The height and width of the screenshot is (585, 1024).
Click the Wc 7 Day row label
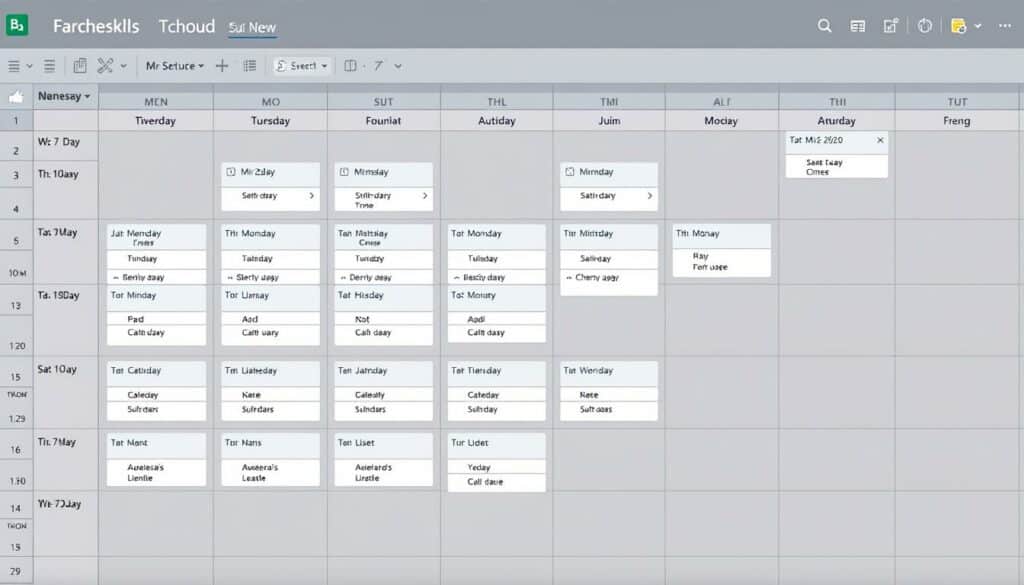point(59,142)
